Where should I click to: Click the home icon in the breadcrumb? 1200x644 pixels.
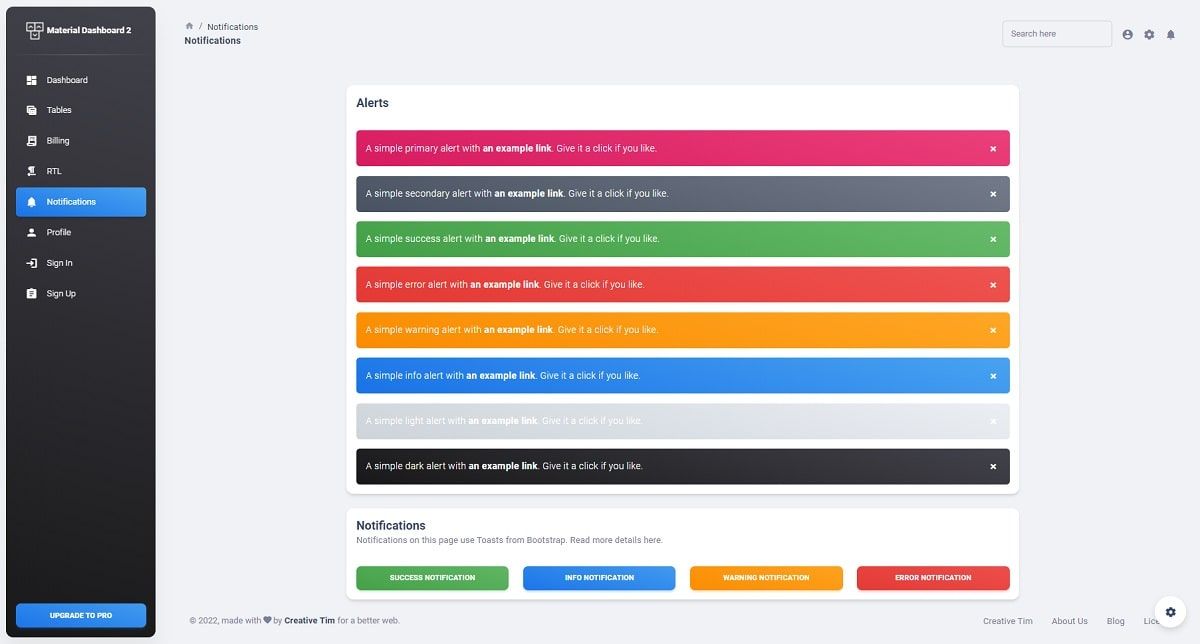[x=189, y=26]
